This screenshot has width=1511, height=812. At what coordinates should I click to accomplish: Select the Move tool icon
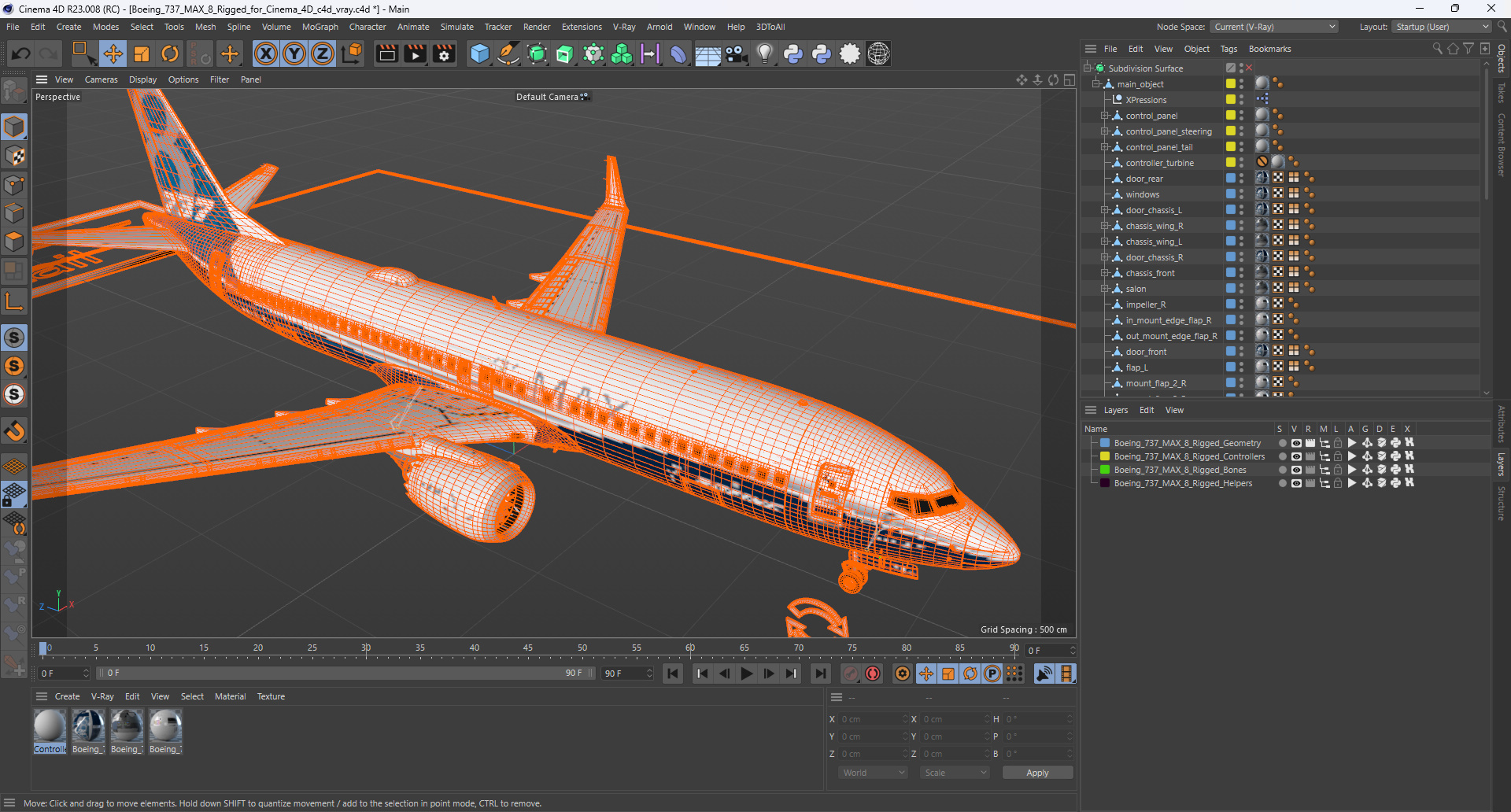(x=113, y=54)
